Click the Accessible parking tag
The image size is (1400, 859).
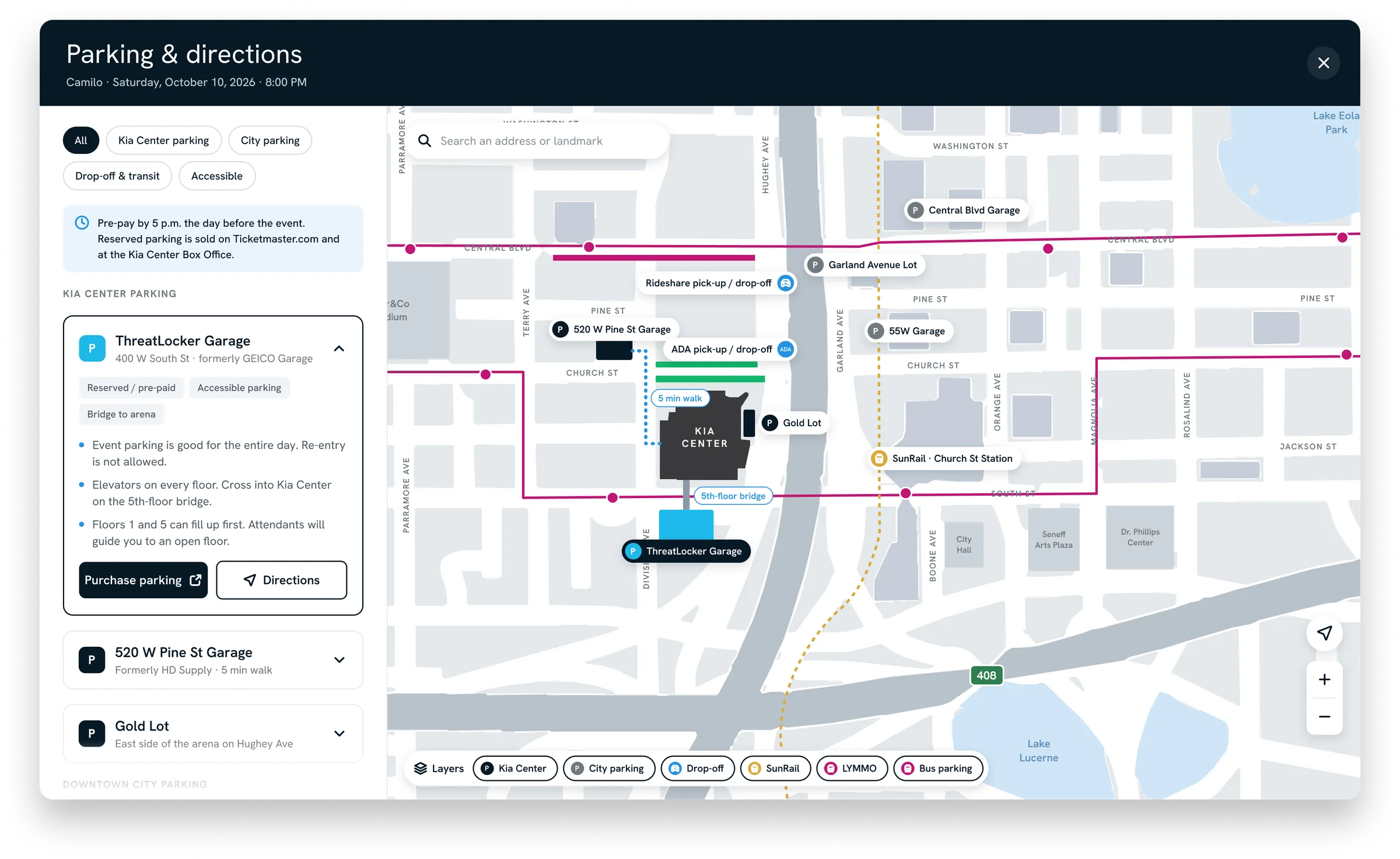point(239,388)
